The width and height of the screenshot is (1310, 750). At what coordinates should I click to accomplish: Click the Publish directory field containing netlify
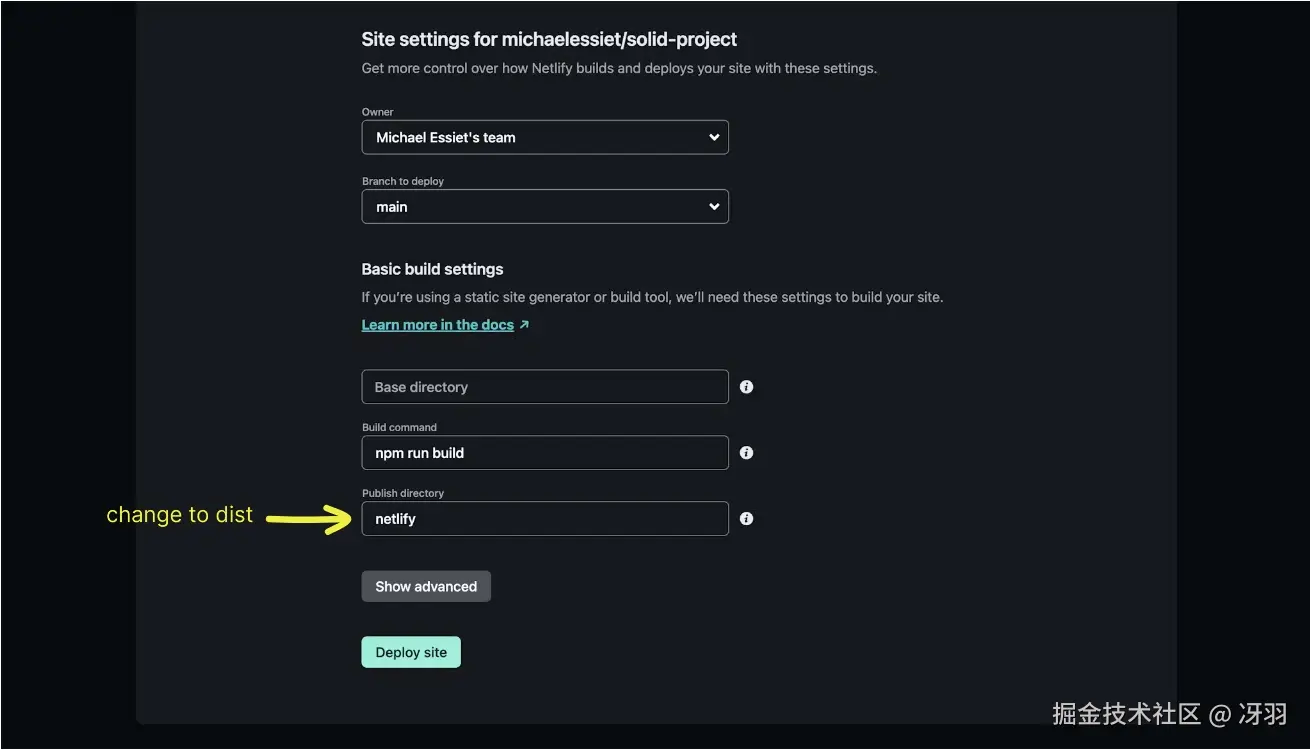[544, 519]
